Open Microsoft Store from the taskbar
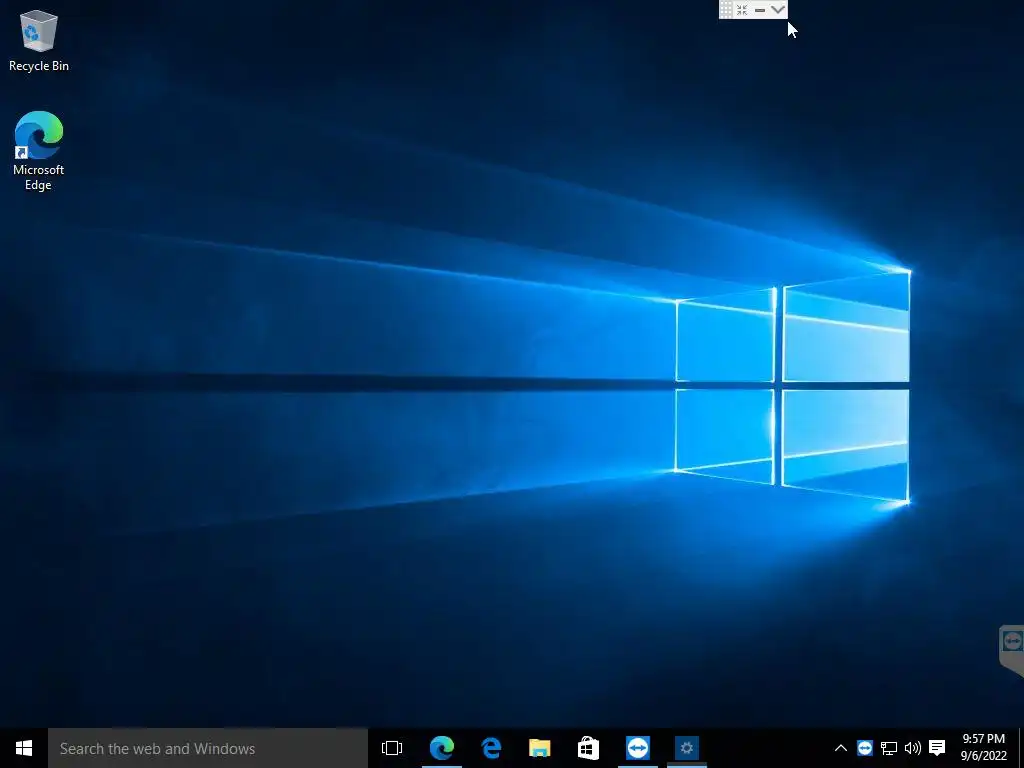This screenshot has height=768, width=1024. click(588, 748)
